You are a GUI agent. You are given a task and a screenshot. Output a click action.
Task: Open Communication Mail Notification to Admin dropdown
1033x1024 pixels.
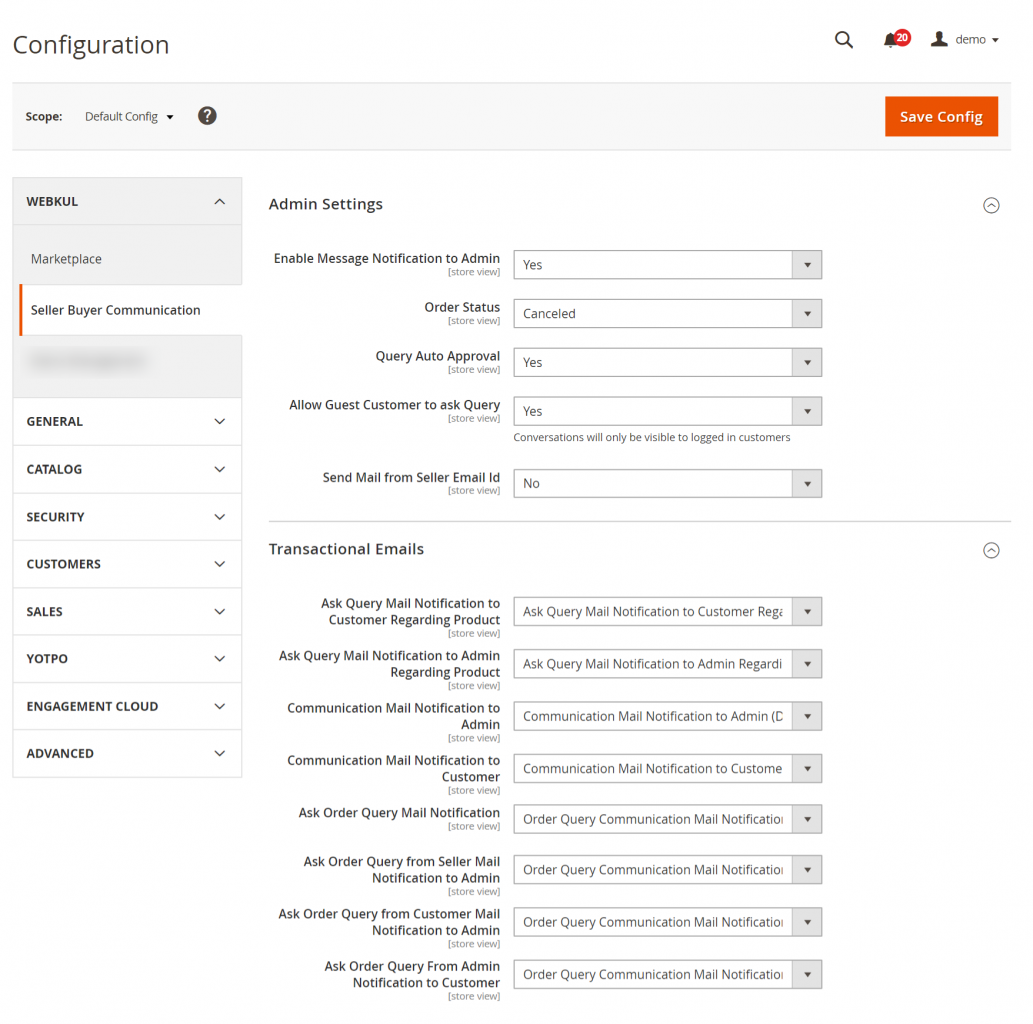[x=667, y=716]
